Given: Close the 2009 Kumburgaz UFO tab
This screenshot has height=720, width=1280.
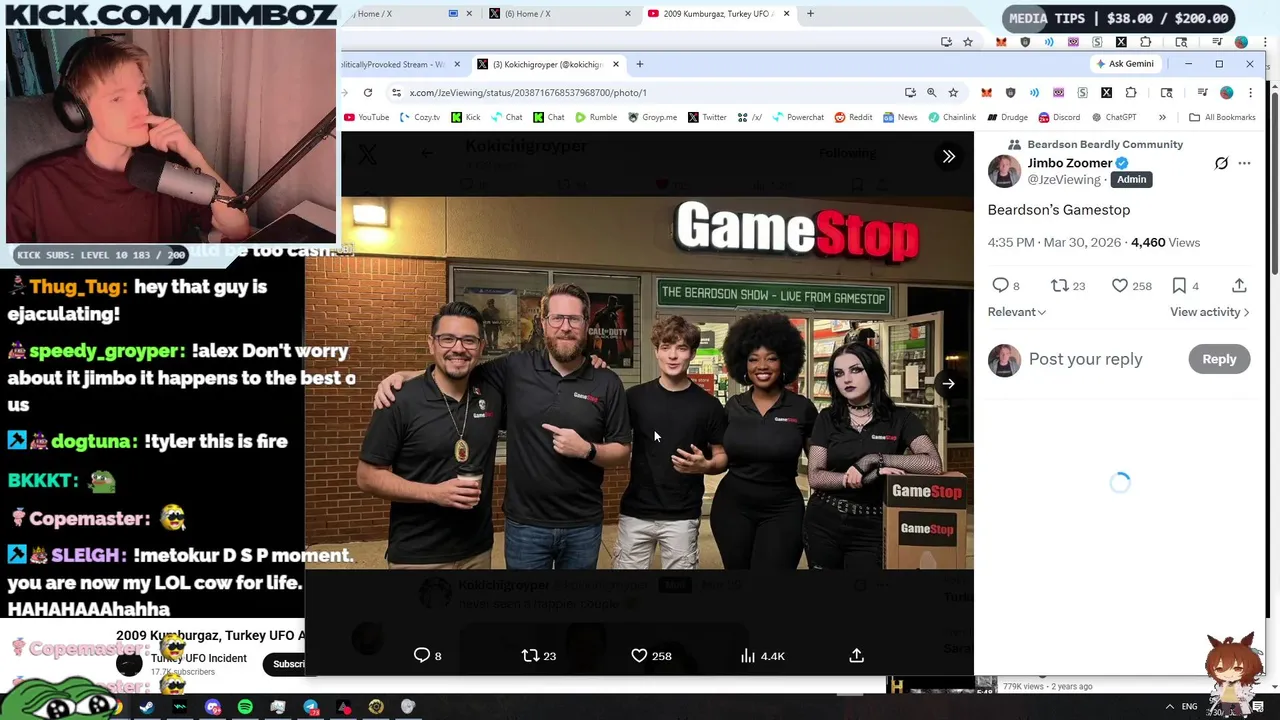Looking at the screenshot, I should [786, 14].
